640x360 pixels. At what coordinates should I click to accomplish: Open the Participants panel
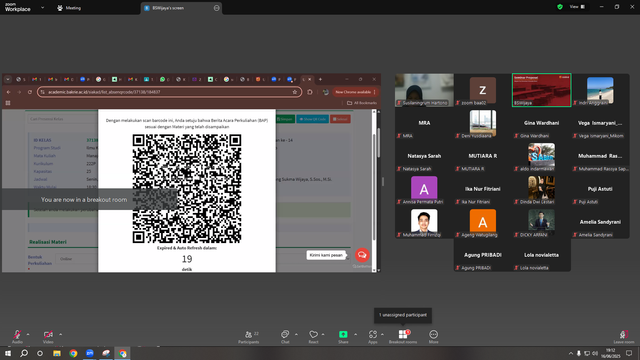click(x=249, y=336)
